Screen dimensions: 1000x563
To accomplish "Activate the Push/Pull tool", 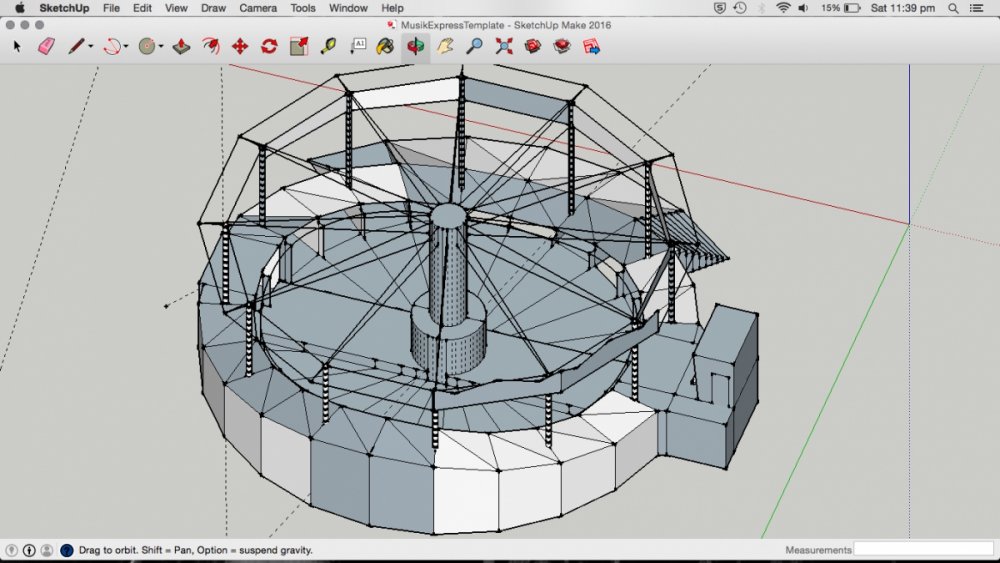I will (x=181, y=46).
